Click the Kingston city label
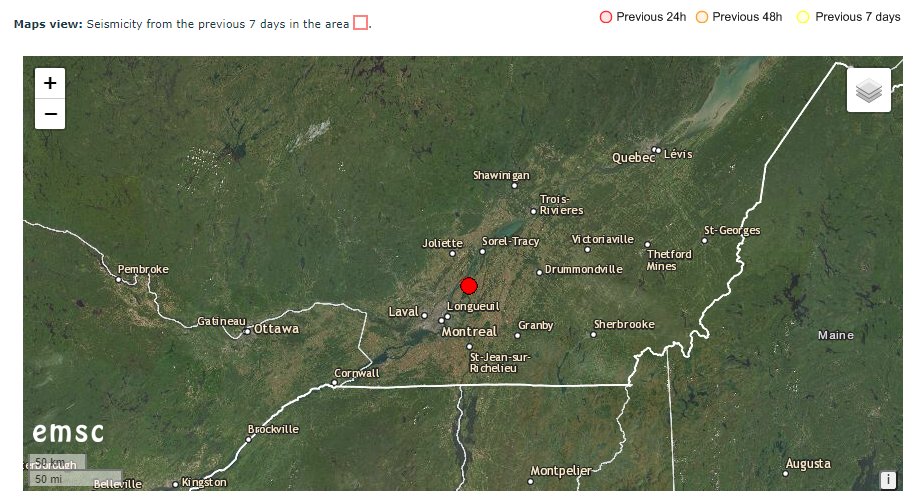This screenshot has height=504, width=921. pyautogui.click(x=204, y=482)
